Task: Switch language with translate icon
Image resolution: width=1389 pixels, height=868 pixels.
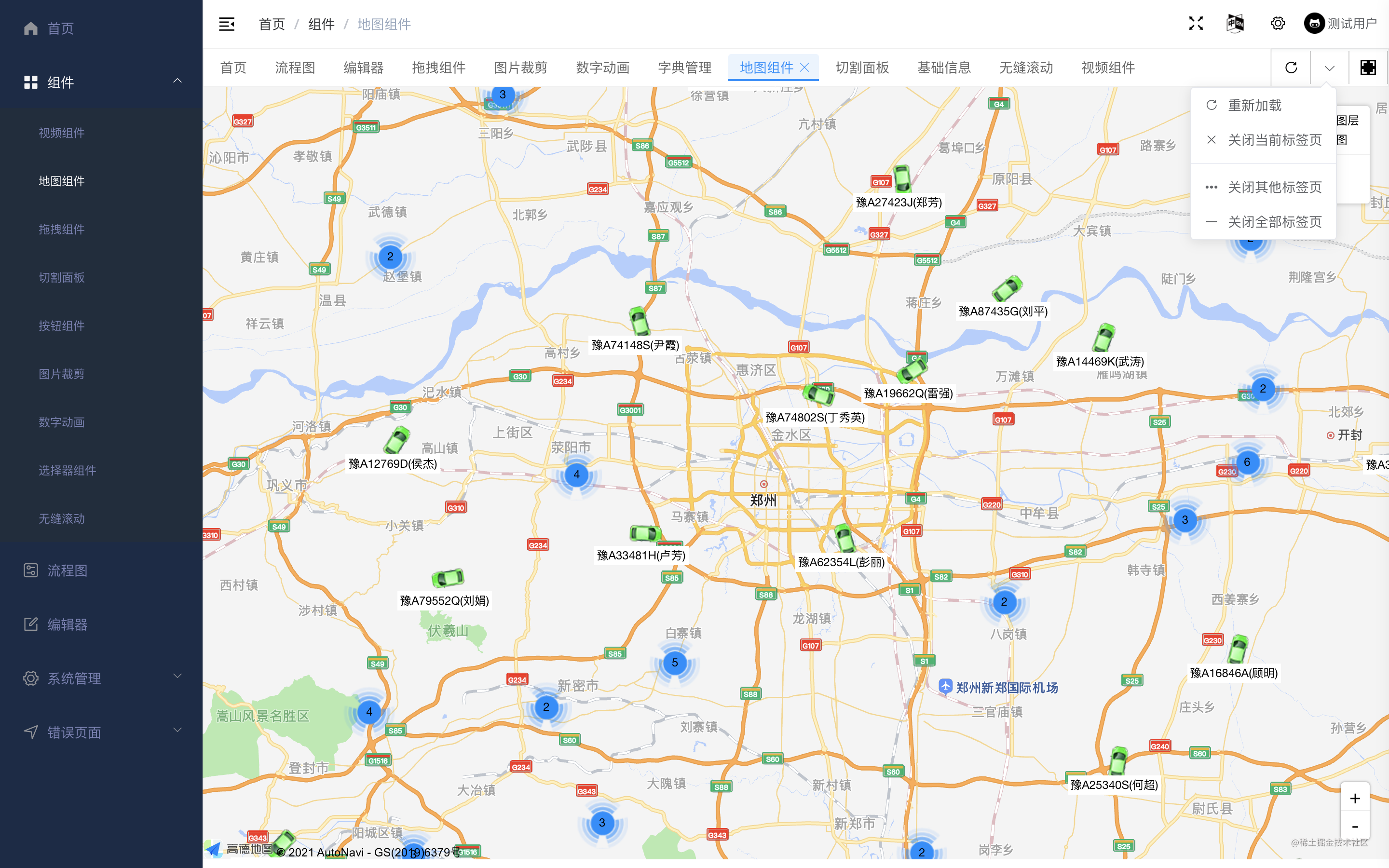Action: [1235, 24]
